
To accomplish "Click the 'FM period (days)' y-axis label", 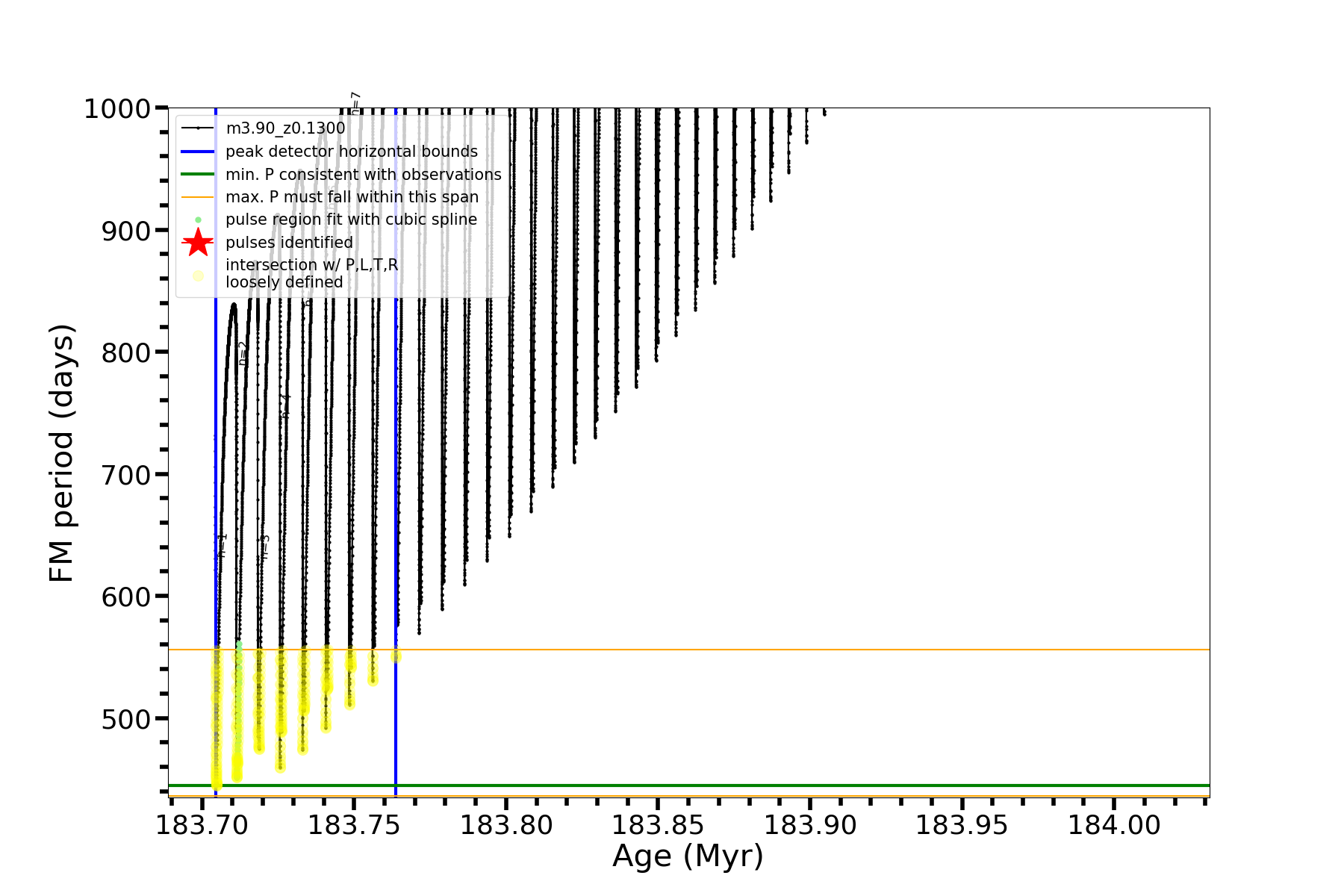I will click(x=62, y=453).
